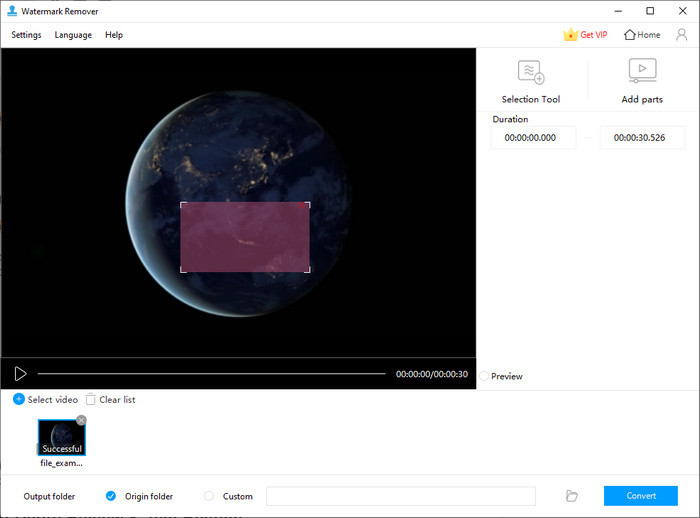Click the Convert button
The width and height of the screenshot is (700, 518).
tap(641, 496)
